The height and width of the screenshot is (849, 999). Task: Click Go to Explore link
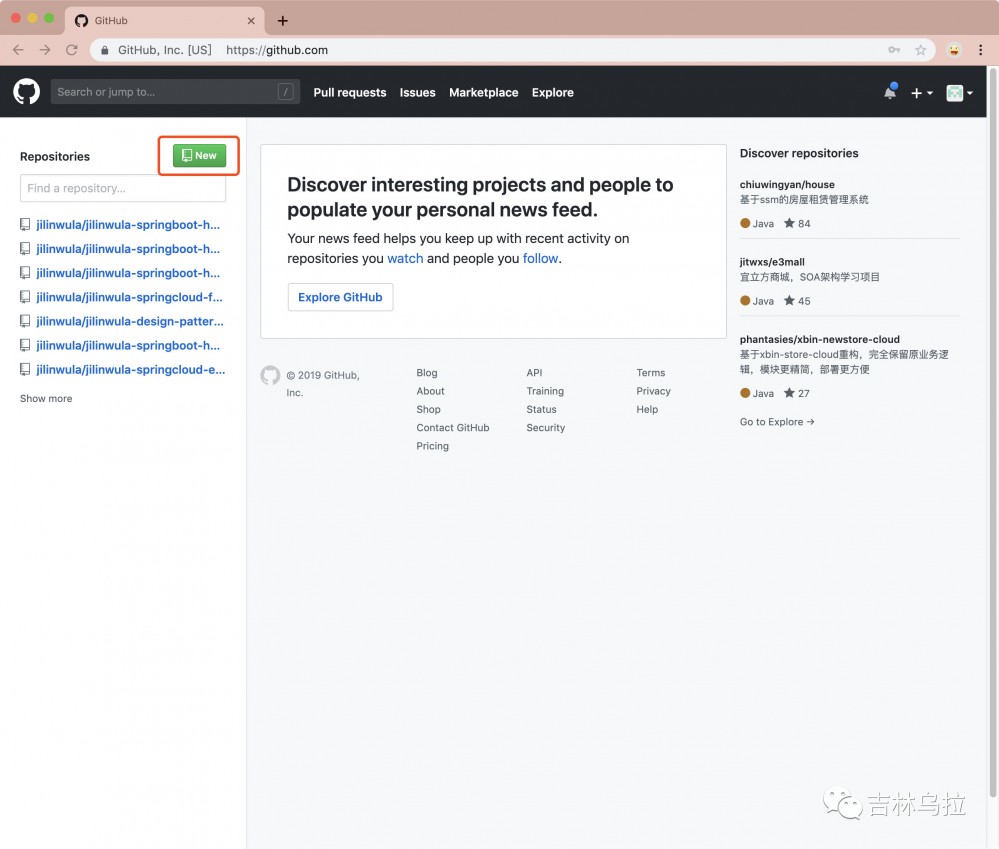[777, 422]
